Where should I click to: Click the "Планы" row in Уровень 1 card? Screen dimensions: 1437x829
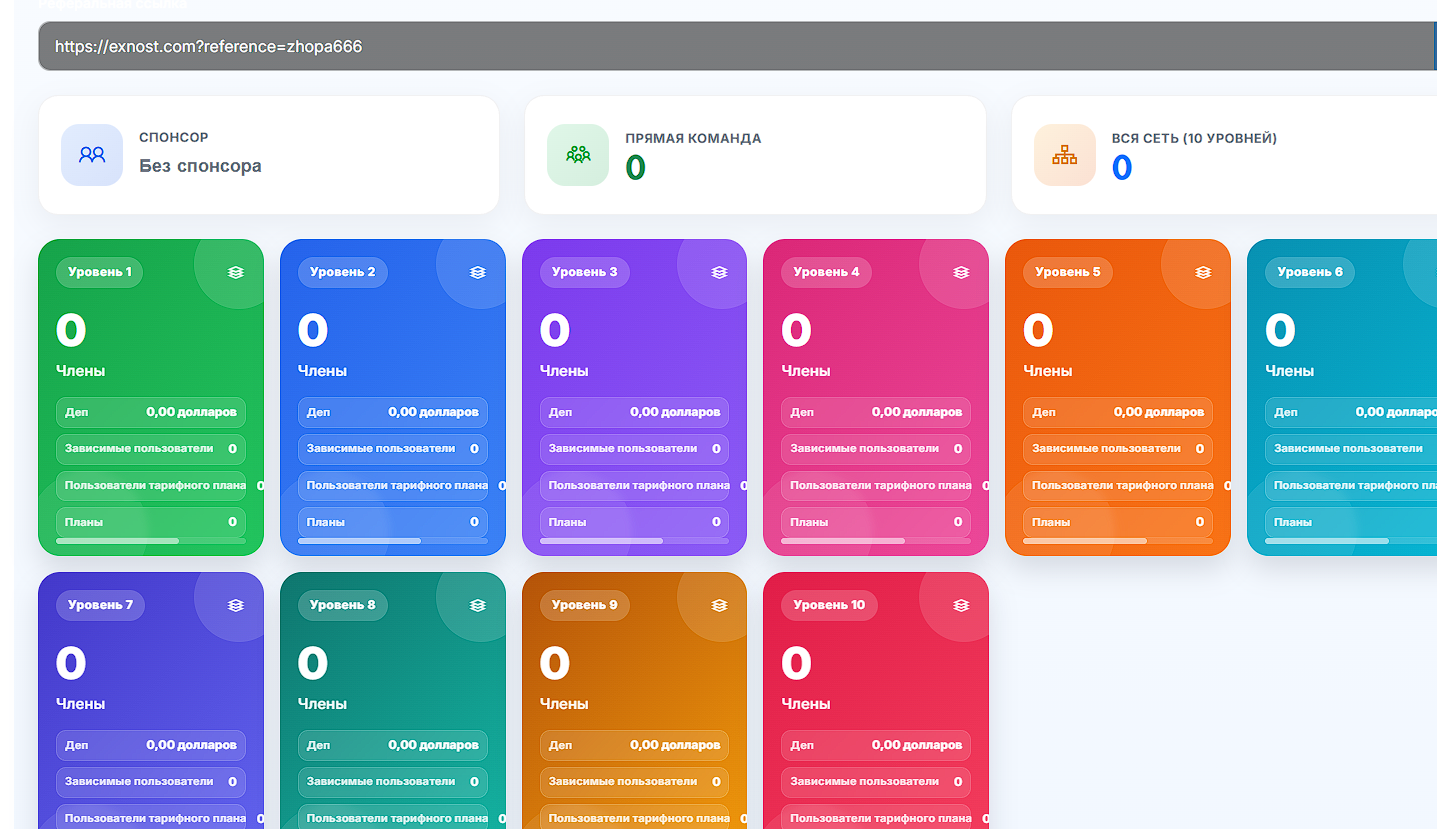coord(151,522)
